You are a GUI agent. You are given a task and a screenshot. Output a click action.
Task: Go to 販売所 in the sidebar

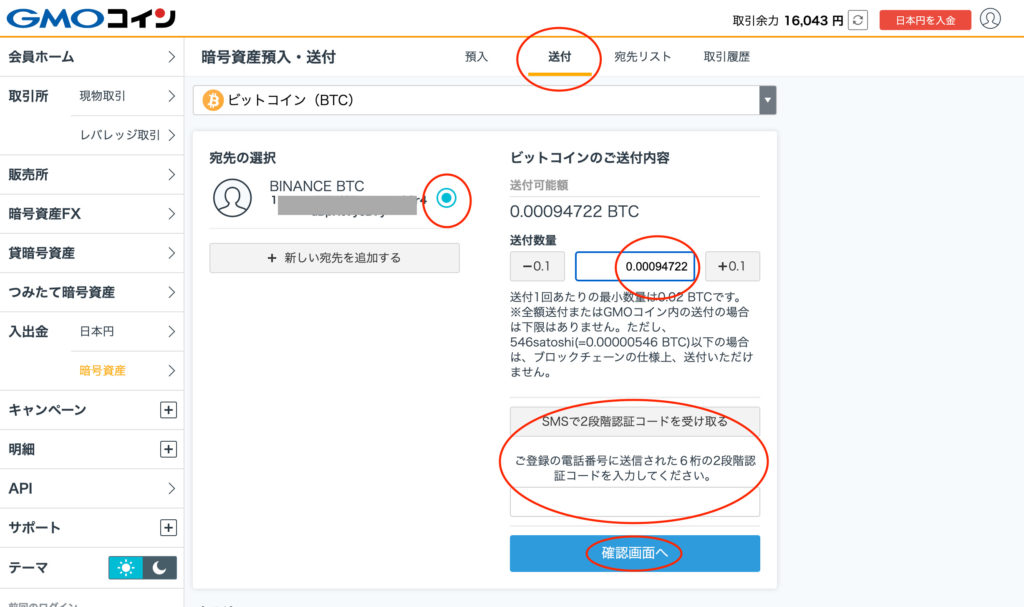[91, 174]
